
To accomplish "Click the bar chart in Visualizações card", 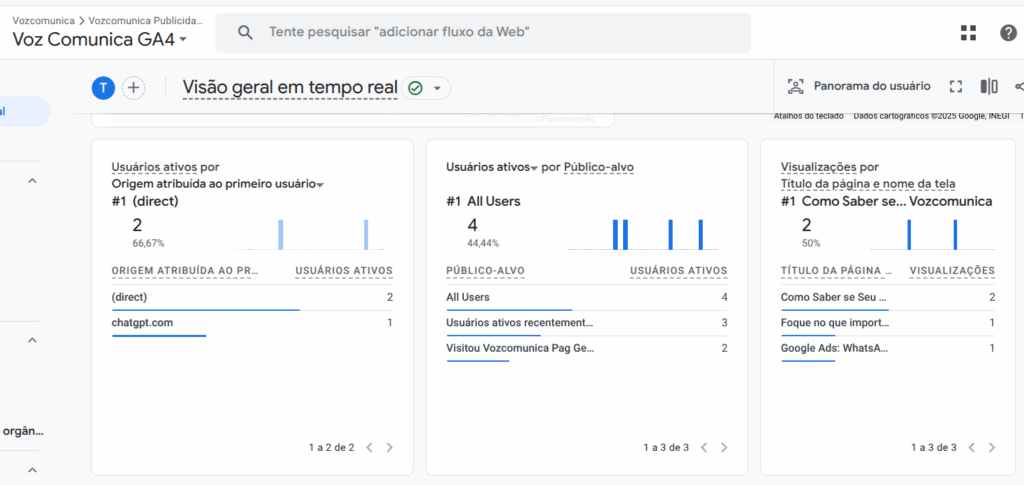I will [933, 234].
